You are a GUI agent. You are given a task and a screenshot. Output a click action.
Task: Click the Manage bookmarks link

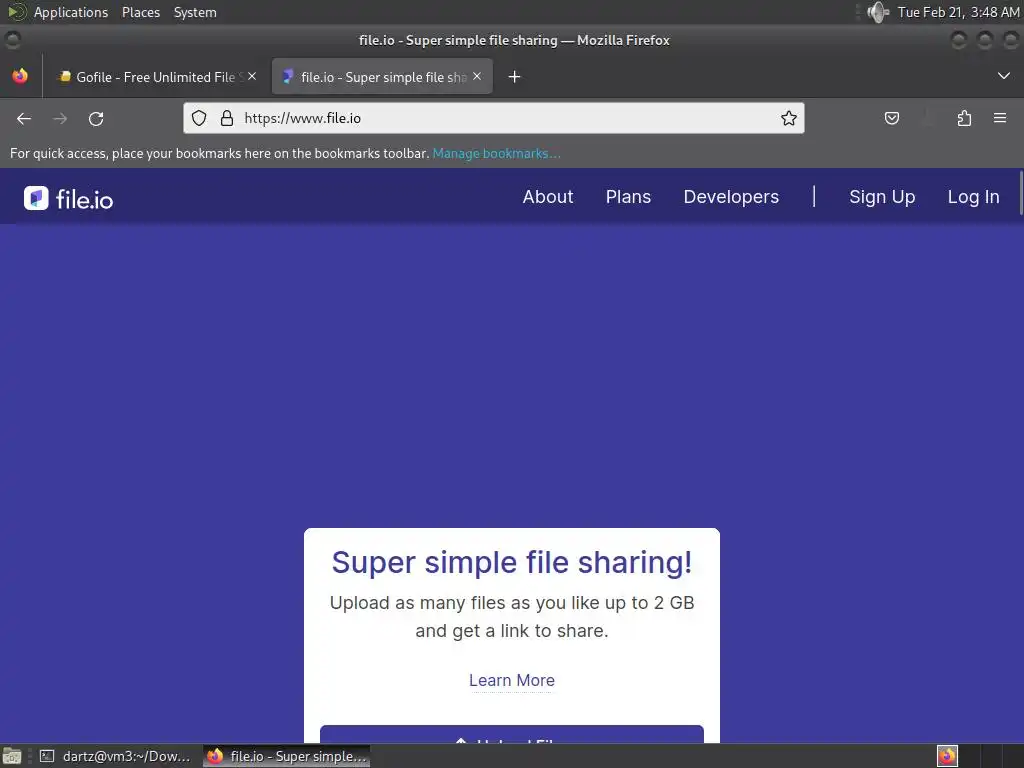coord(496,153)
